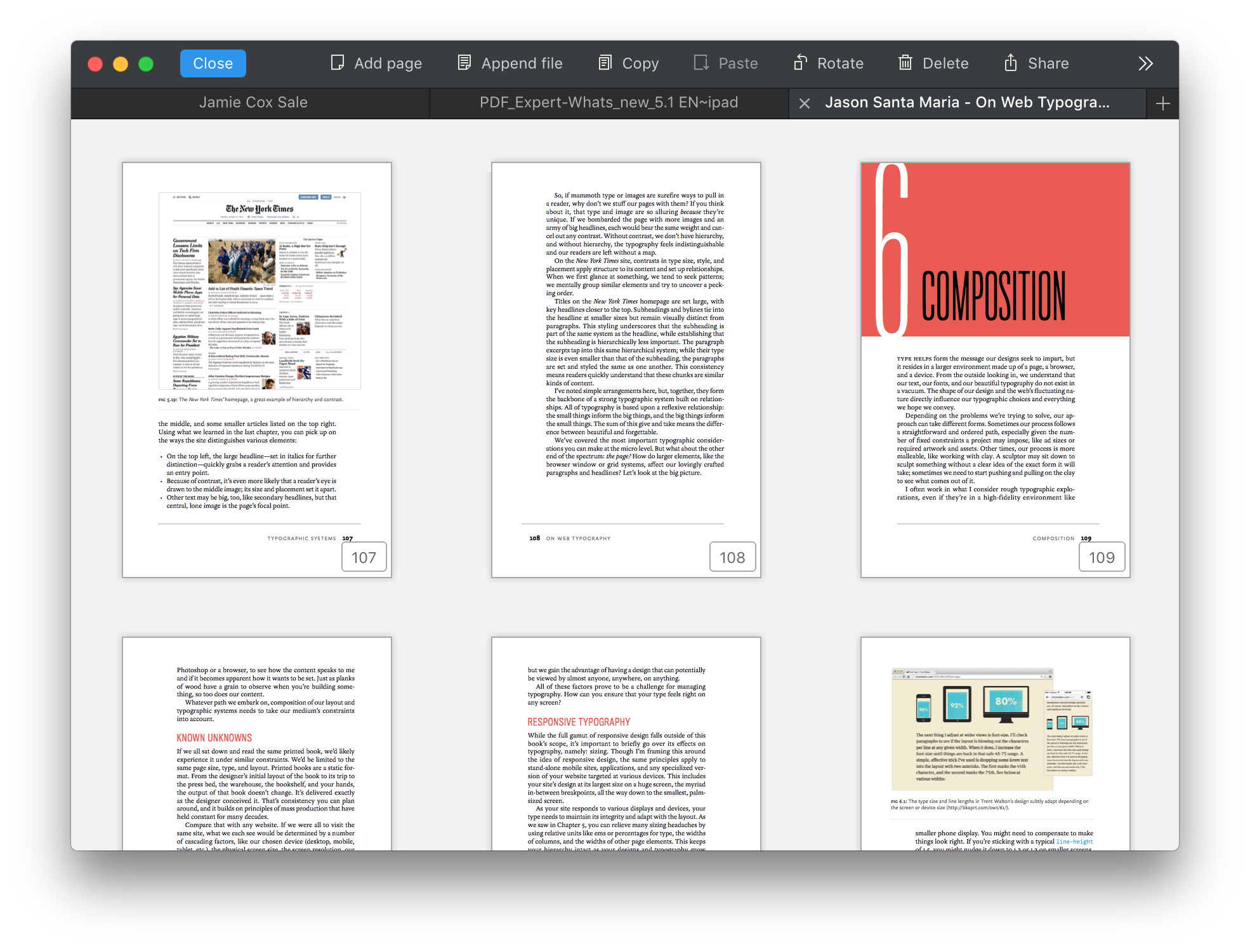Click the Share label
Viewport: 1250px width, 952px height.
click(1048, 63)
